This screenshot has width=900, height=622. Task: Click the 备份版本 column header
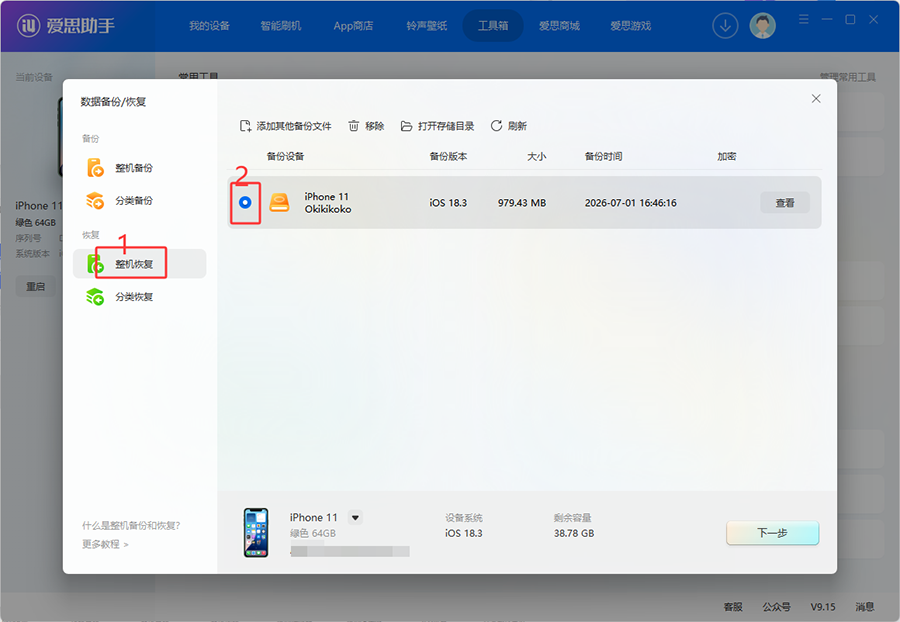pyautogui.click(x=448, y=156)
